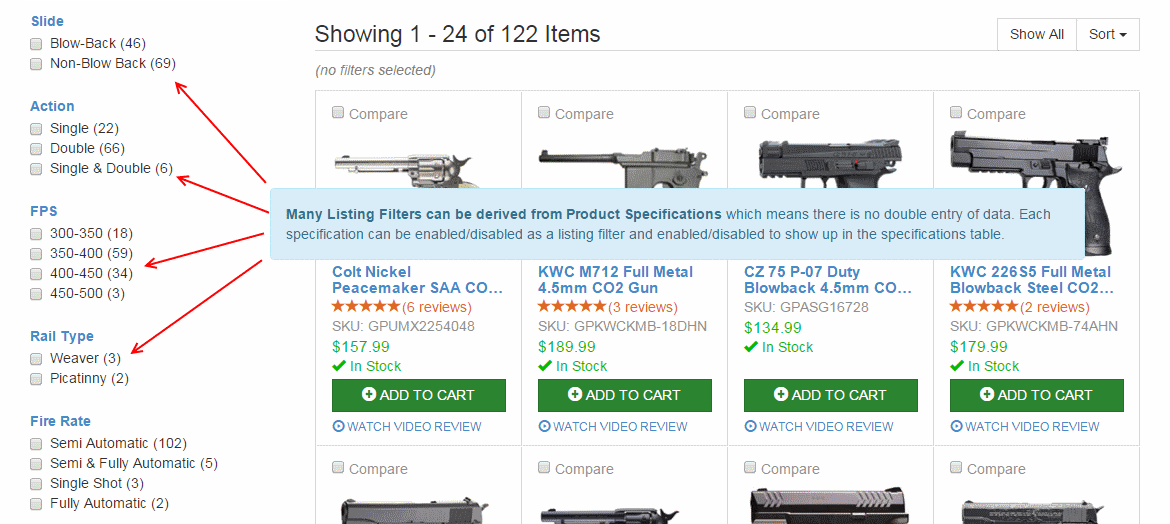The height and width of the screenshot is (524, 1170).
Task: Click the plus icon on Colt's Add to Cart
Action: point(369,394)
